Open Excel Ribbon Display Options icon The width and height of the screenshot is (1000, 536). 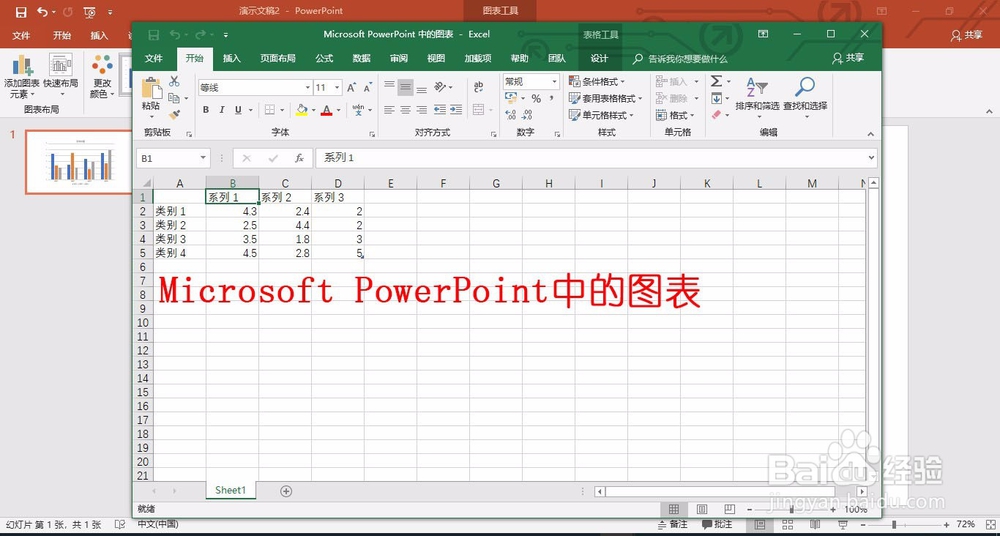(763, 34)
